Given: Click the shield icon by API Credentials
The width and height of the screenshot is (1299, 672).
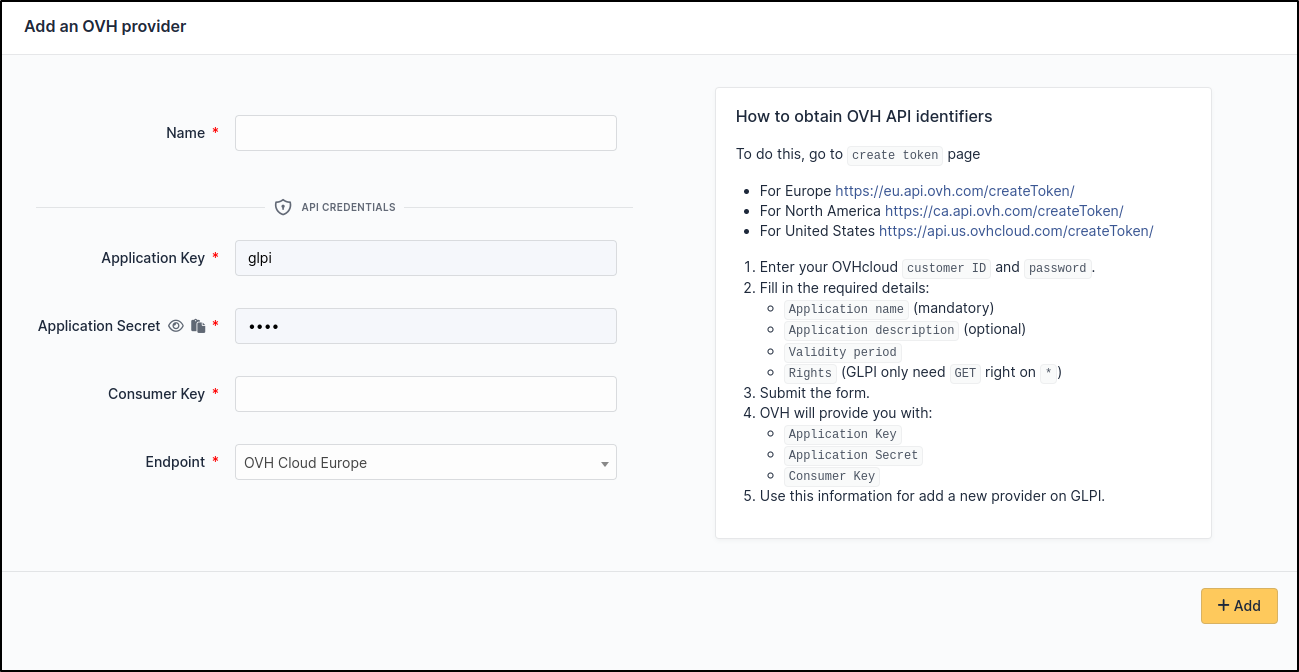Looking at the screenshot, I should 283,207.
